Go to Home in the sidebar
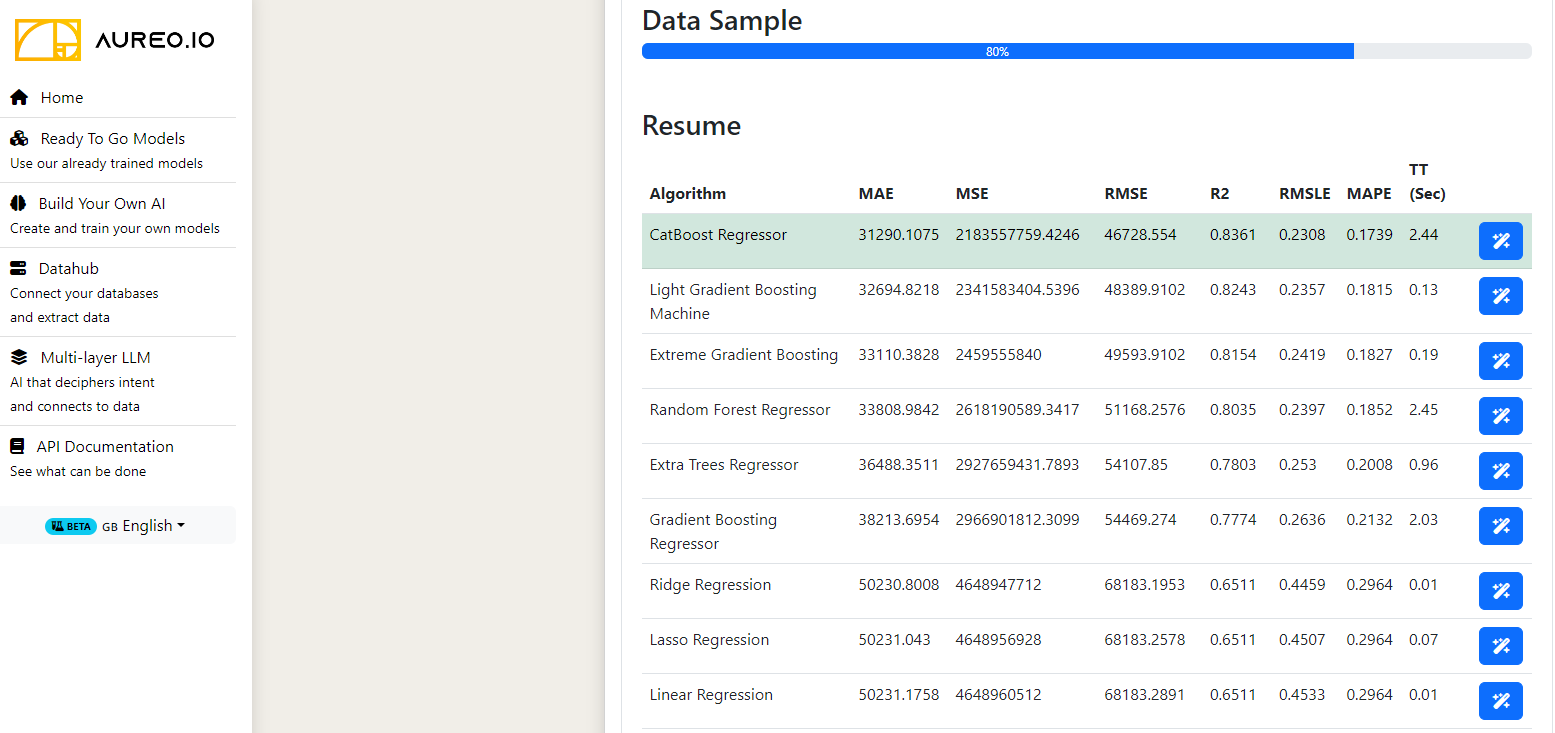 61,98
